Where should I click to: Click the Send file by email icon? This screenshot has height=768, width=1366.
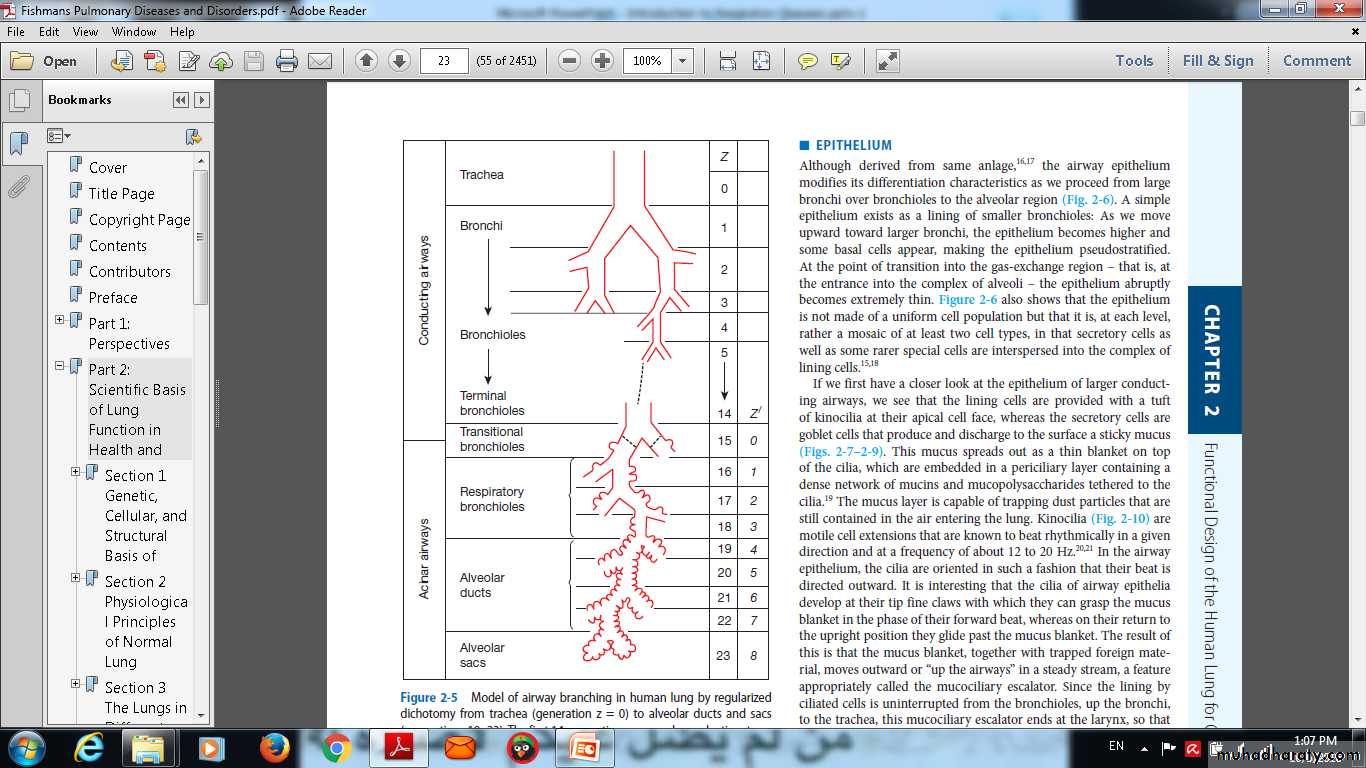(x=320, y=61)
